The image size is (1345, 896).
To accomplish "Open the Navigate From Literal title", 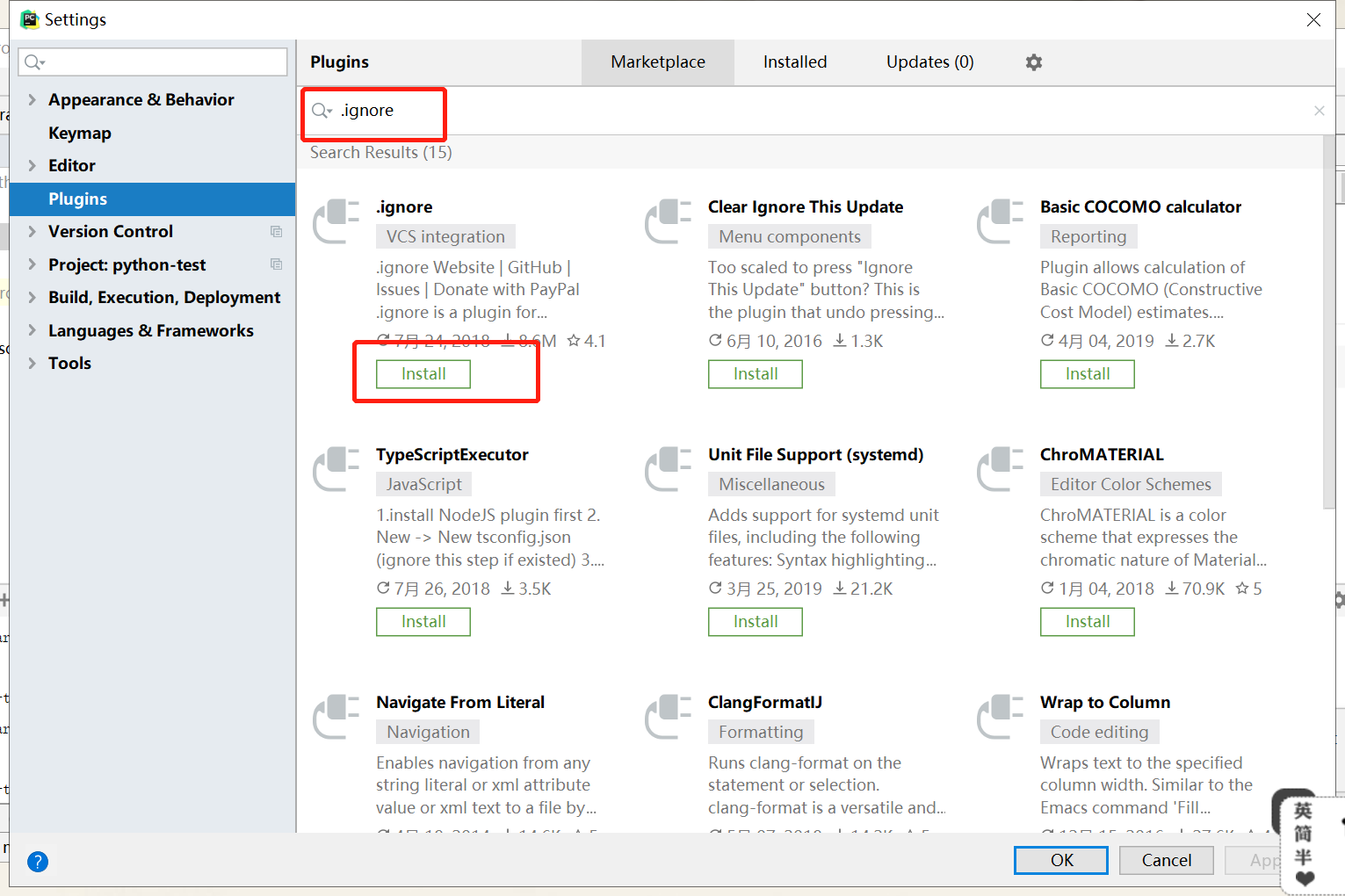I will click(460, 703).
